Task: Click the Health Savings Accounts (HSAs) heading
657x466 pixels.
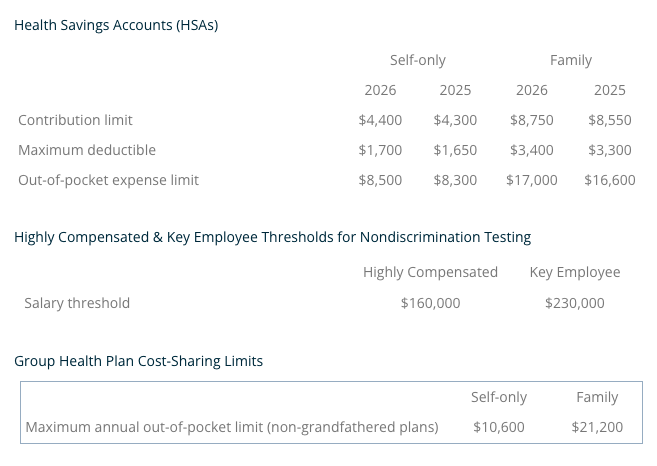Action: point(116,25)
